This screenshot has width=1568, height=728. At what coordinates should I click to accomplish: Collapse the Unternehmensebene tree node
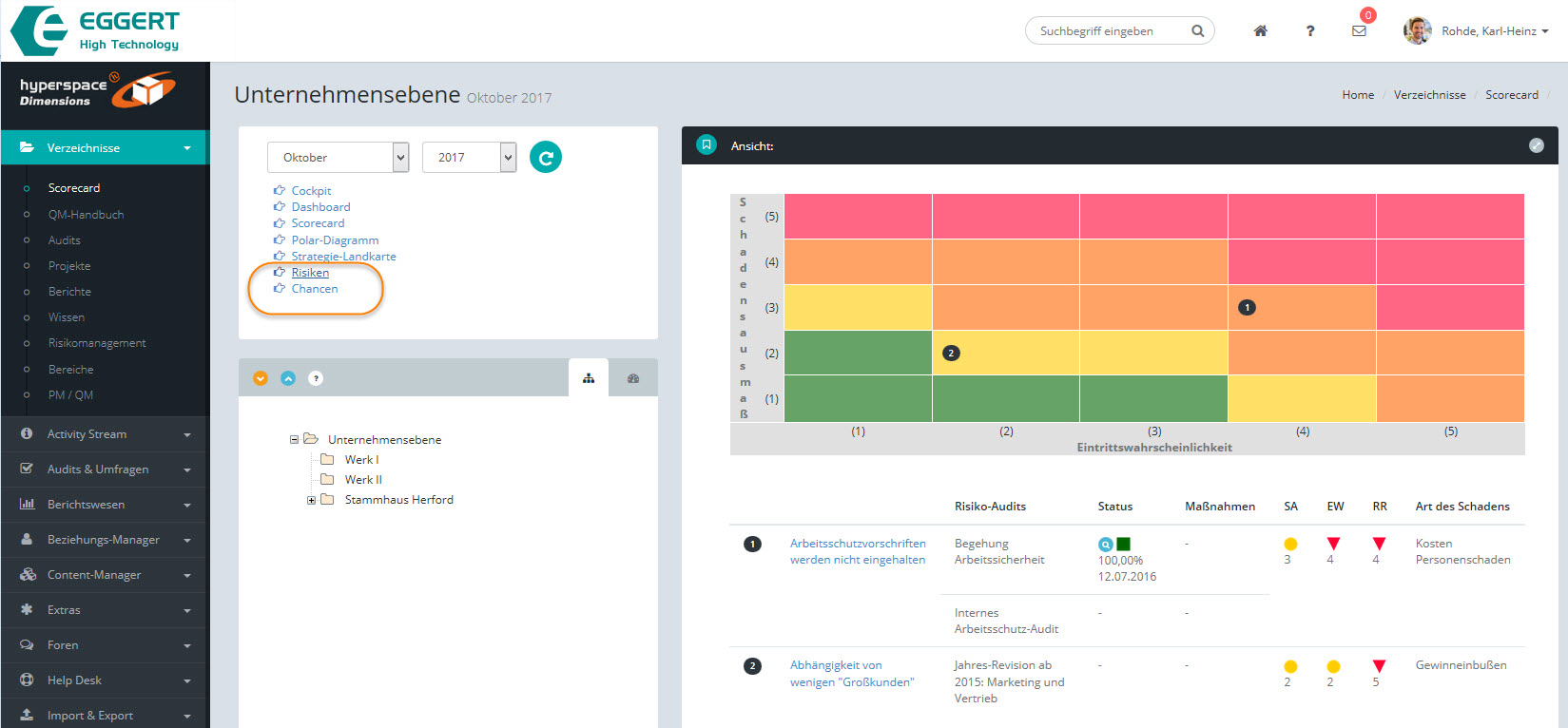click(294, 440)
